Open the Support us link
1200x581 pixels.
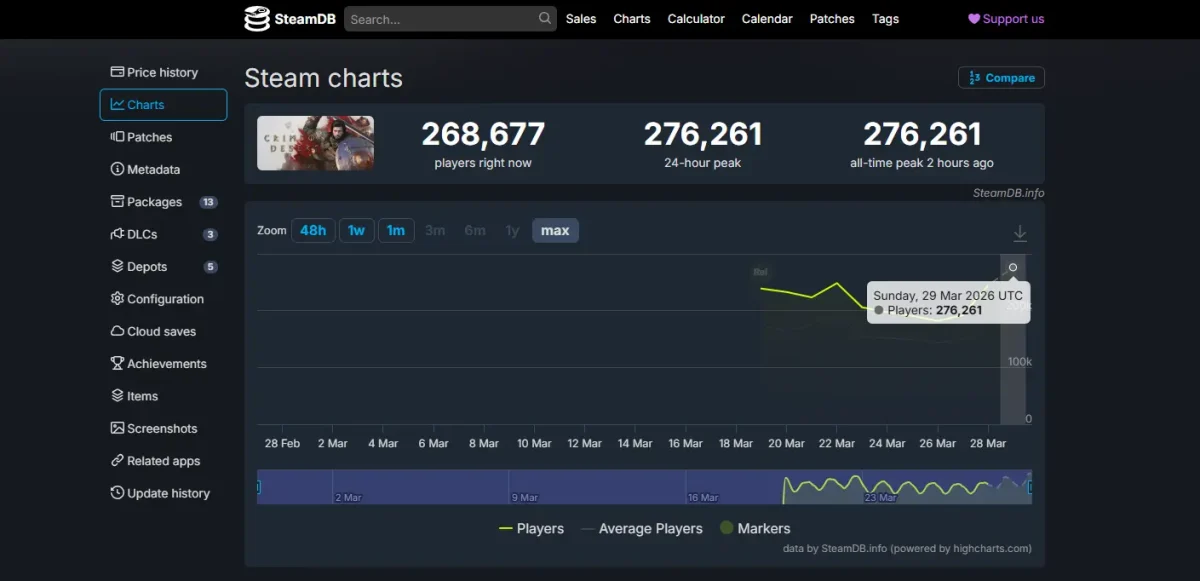(1005, 18)
